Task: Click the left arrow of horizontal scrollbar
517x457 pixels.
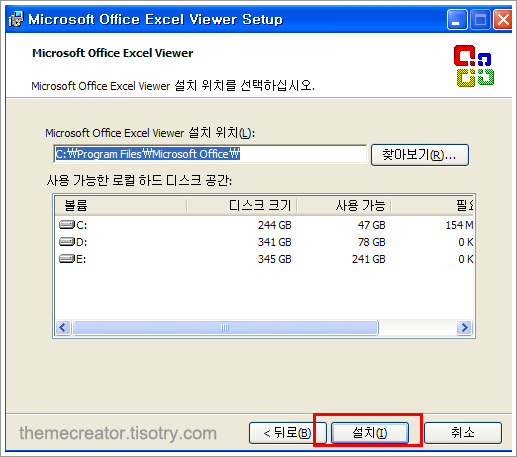Action: pyautogui.click(x=63, y=328)
